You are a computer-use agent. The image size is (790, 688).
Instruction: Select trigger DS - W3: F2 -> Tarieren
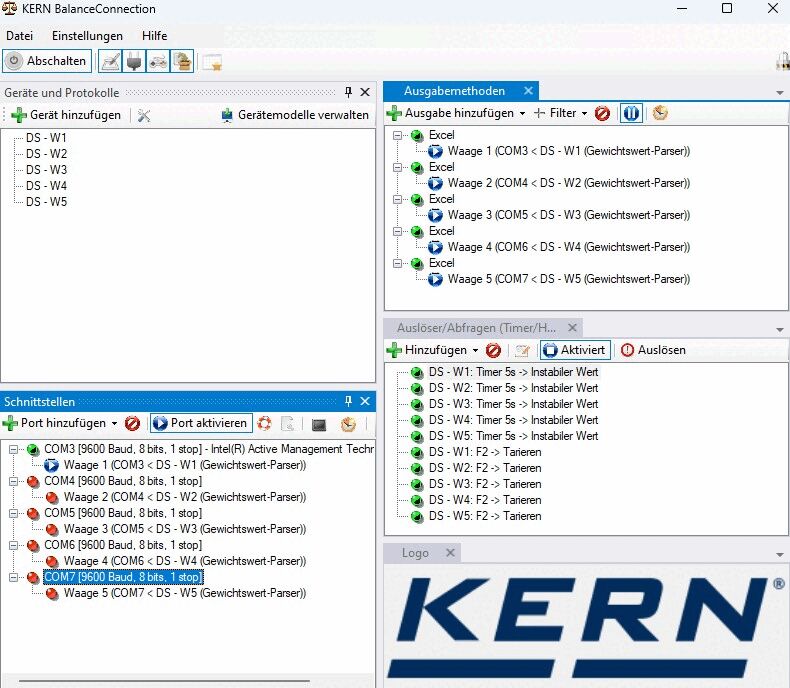click(485, 485)
